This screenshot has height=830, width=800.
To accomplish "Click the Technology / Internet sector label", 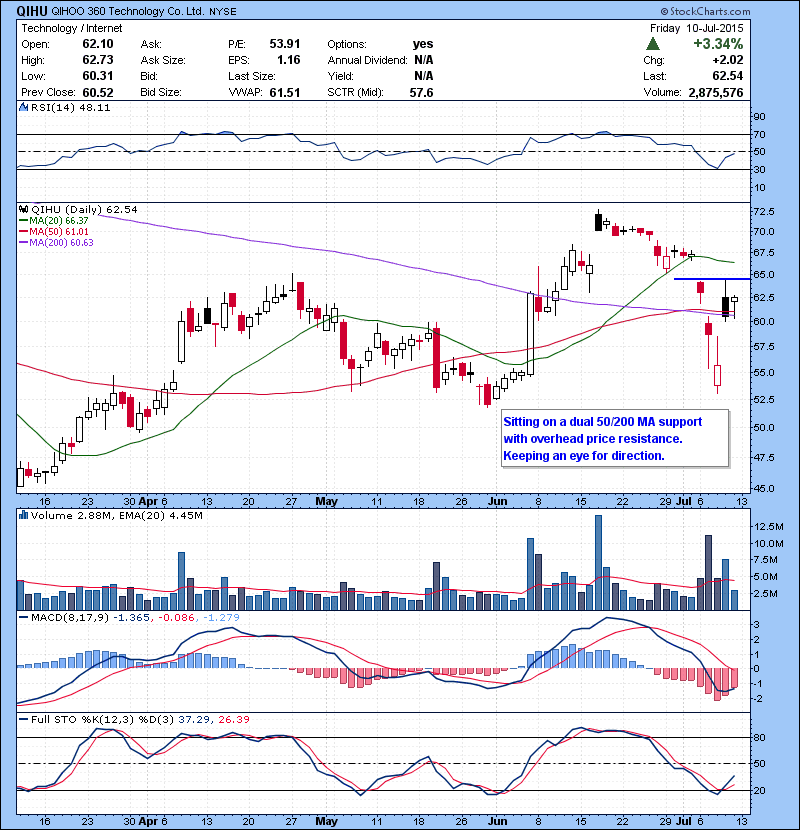I will pos(71,28).
